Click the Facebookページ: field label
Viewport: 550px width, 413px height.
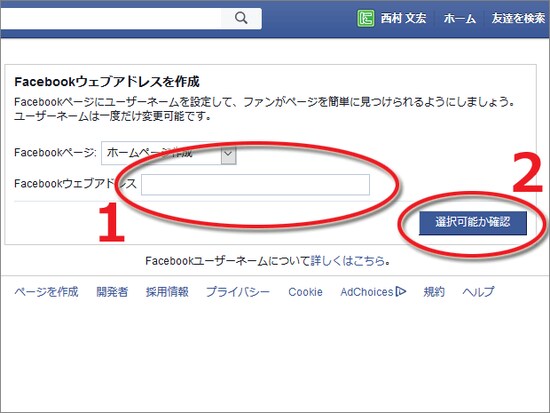click(x=55, y=153)
